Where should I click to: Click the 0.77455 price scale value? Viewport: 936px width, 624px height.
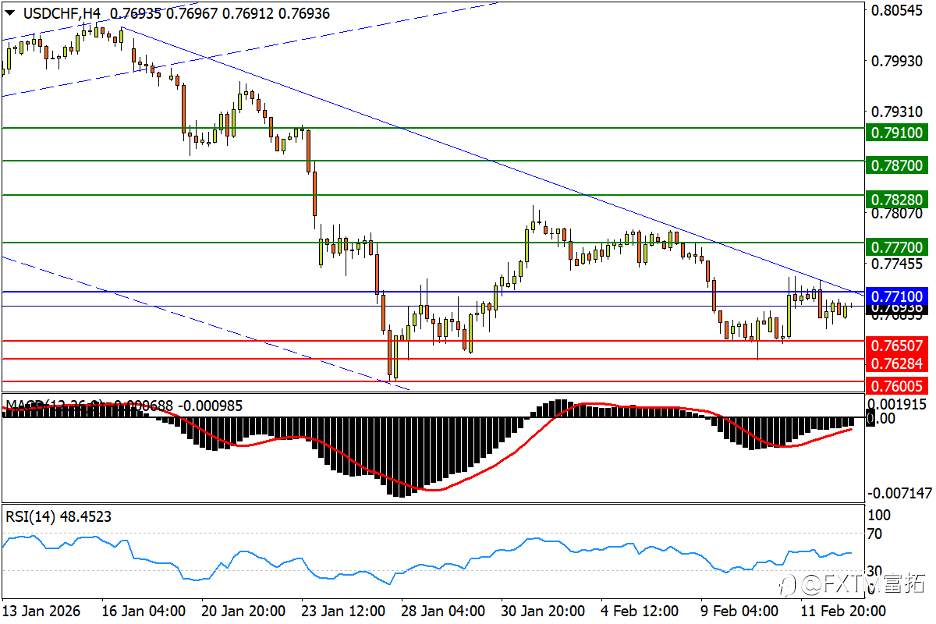click(897, 264)
